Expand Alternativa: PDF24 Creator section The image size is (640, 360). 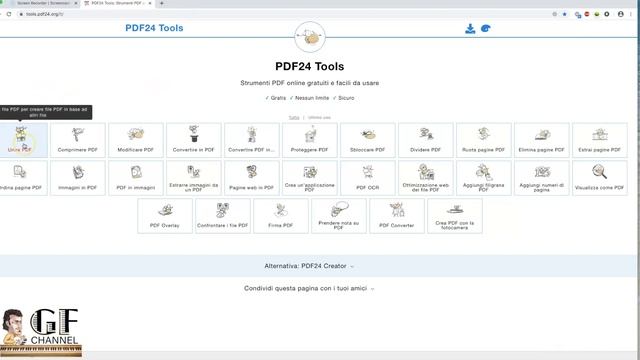309,266
